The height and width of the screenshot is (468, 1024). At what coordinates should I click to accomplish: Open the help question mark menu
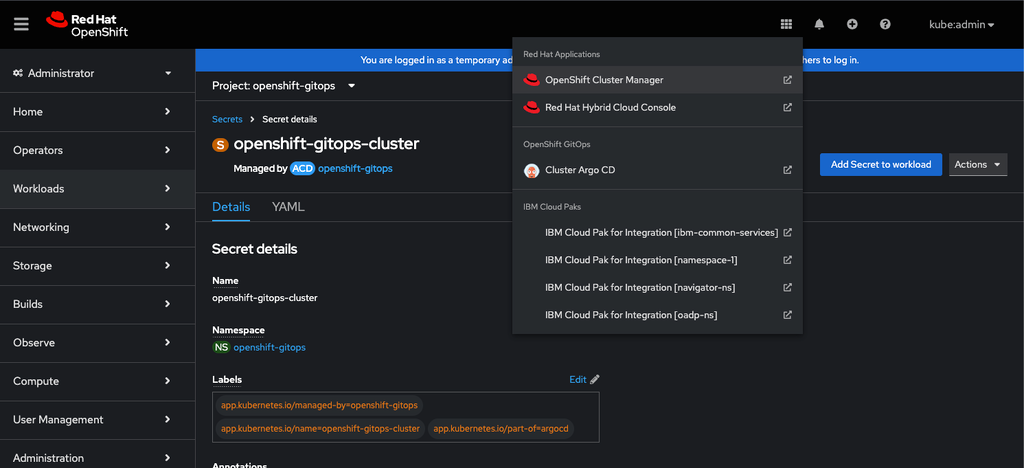pos(885,24)
